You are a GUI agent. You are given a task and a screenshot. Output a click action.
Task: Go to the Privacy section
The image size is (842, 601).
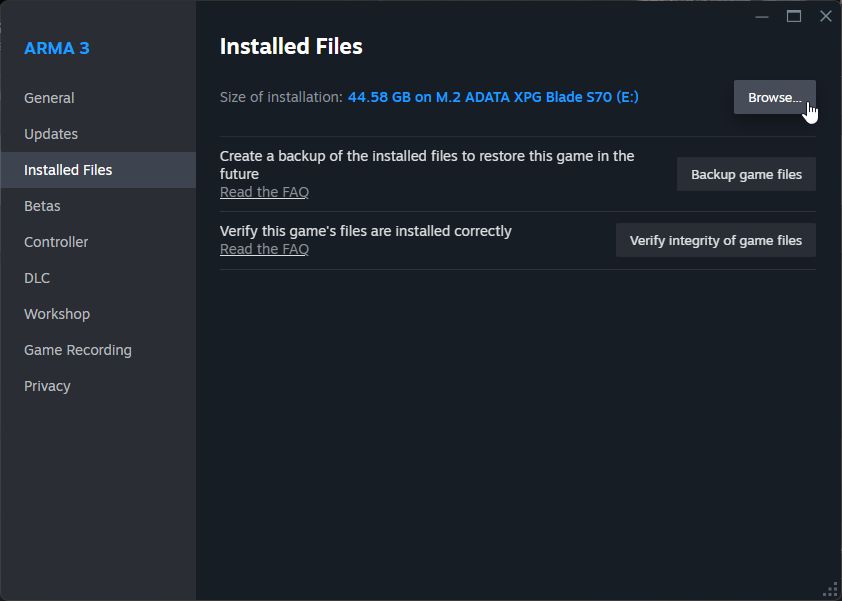98,386
